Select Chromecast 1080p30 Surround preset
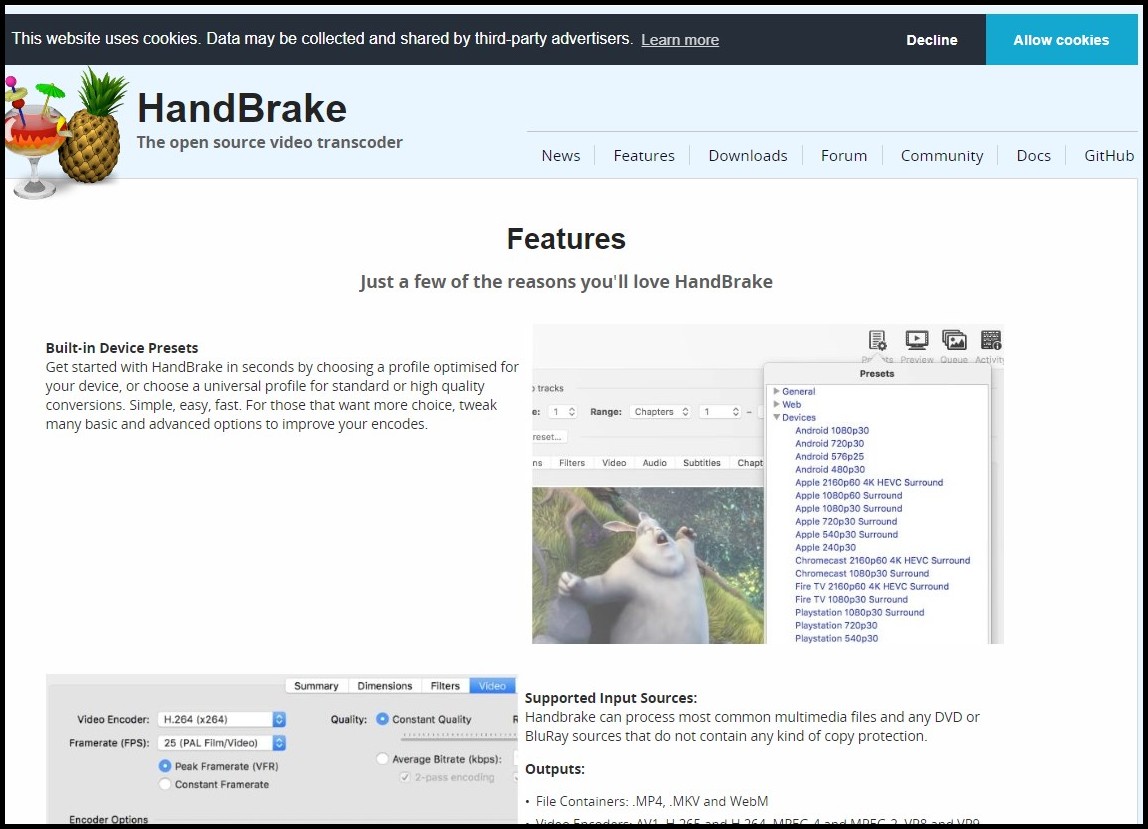The image size is (1148, 829). click(x=862, y=573)
